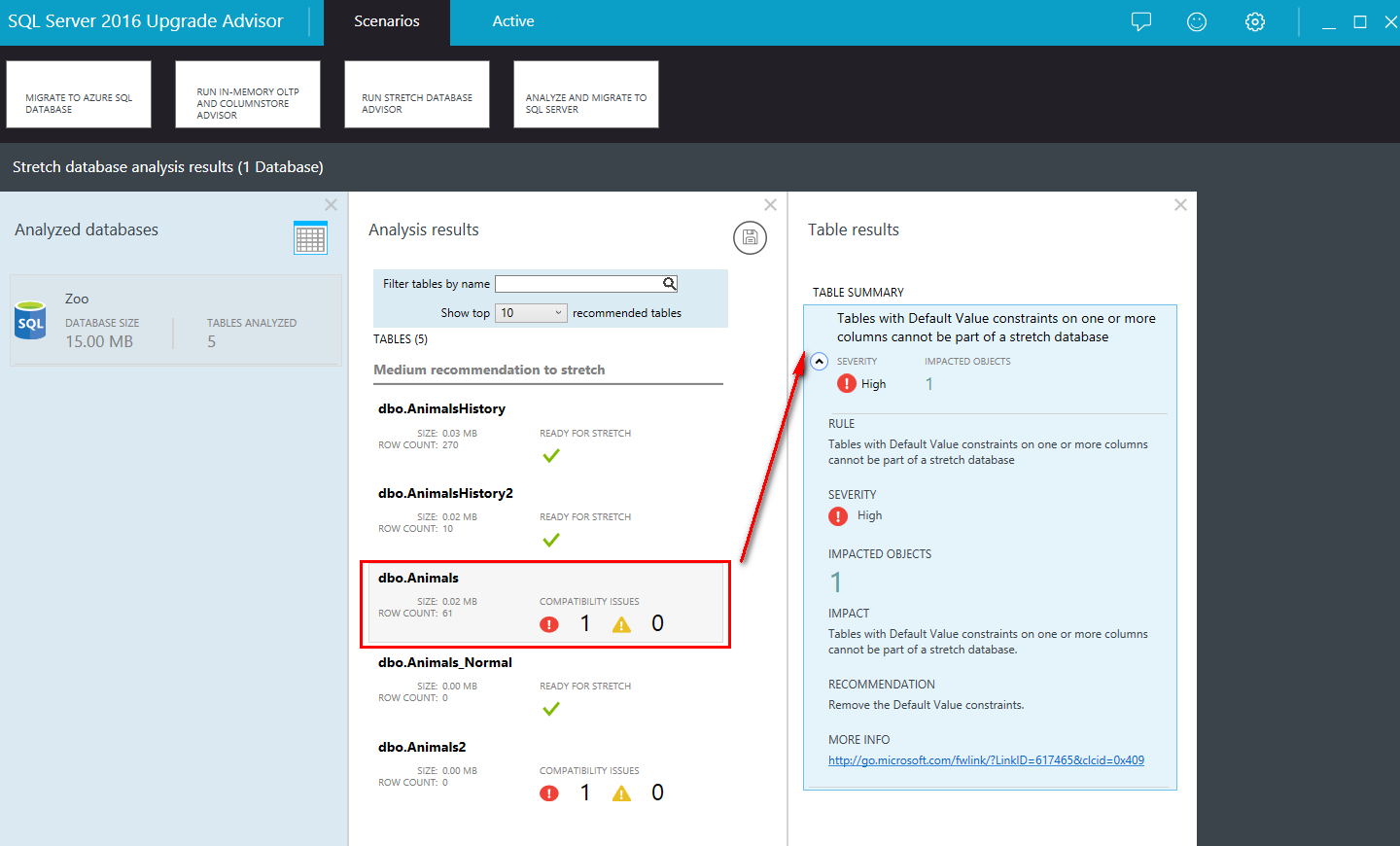Click the TABLES (5) label

pos(401,339)
